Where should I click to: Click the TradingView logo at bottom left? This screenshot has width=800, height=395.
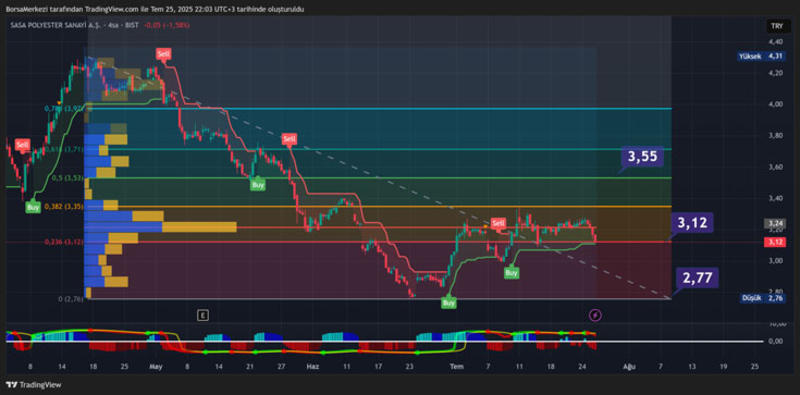[x=33, y=385]
